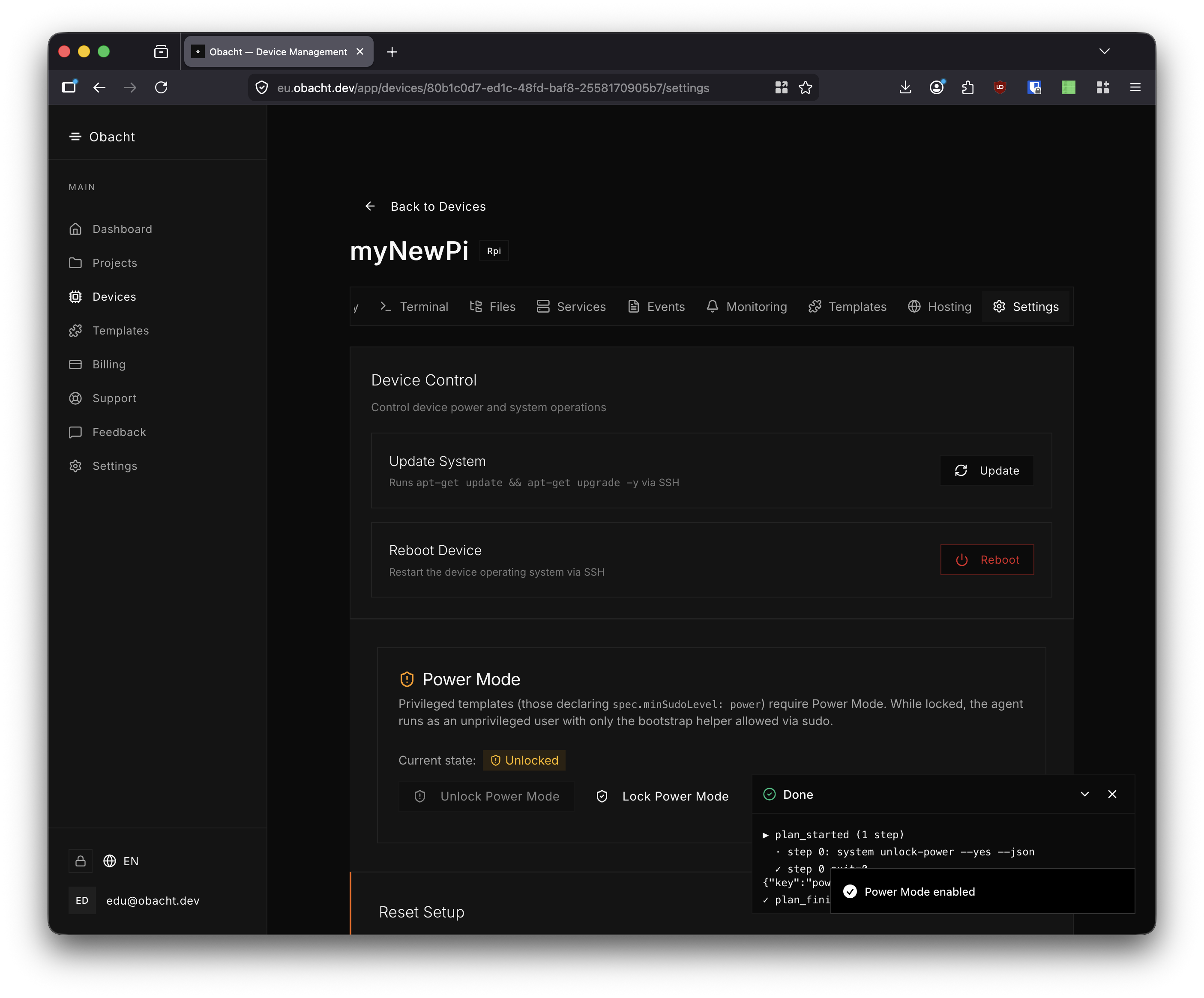
Task: Open the Events tab
Action: click(x=656, y=307)
